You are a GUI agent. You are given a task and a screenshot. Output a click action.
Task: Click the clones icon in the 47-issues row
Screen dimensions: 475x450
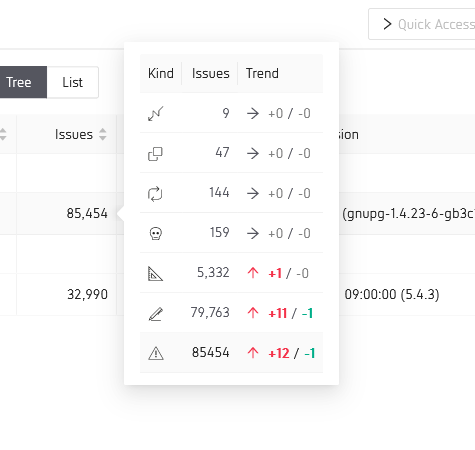155,154
